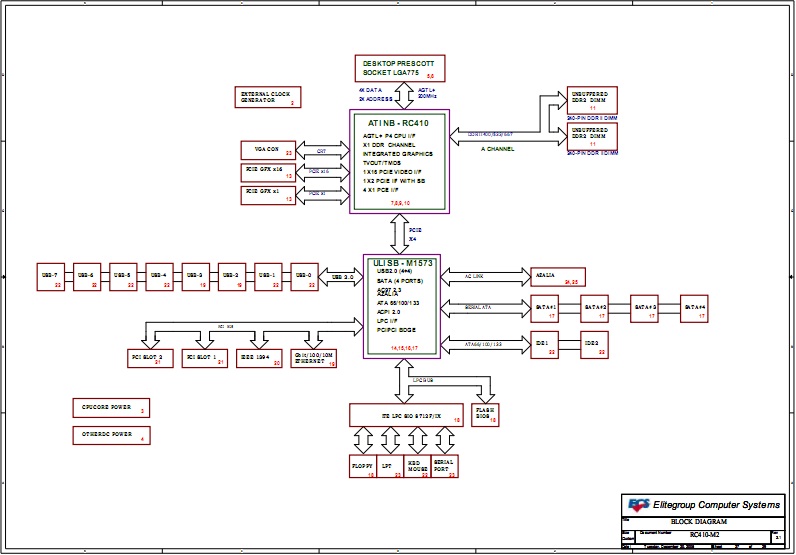The image size is (796, 555).
Task: Click the USB-4 block
Action: (159, 277)
